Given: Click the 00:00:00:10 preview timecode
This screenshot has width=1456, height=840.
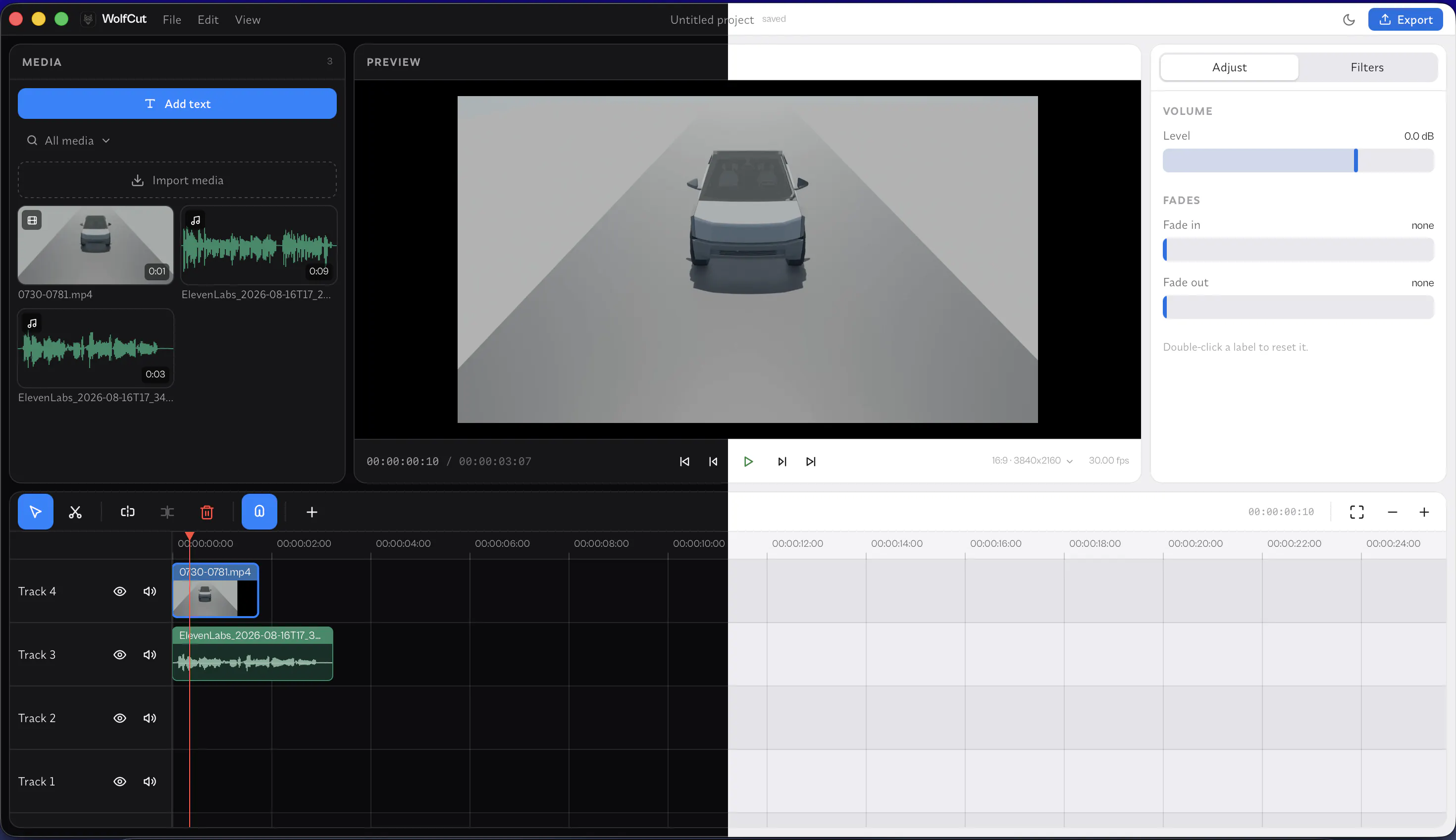Looking at the screenshot, I should point(403,462).
